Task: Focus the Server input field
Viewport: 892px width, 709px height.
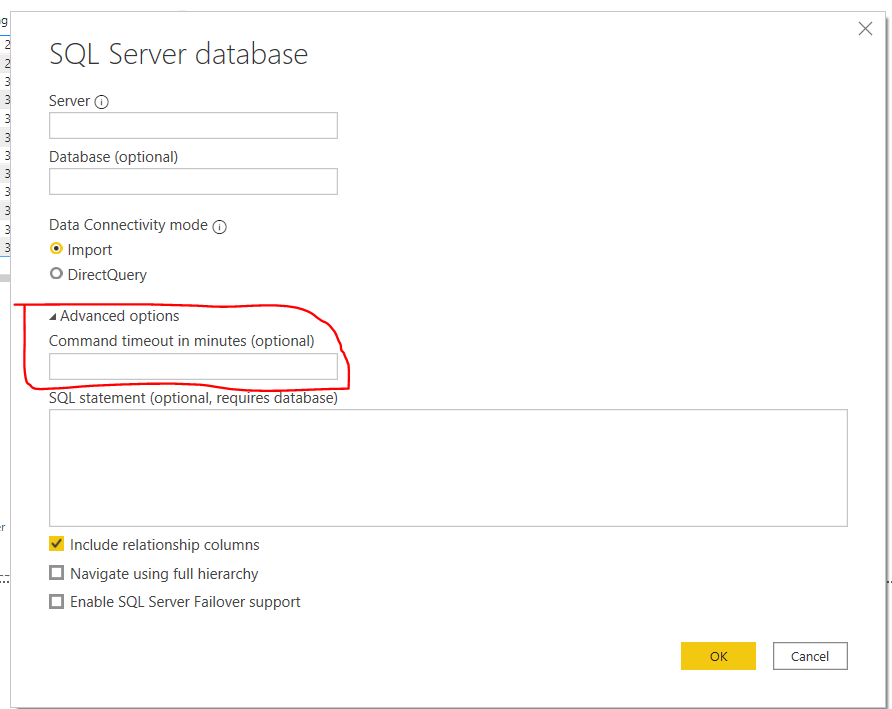Action: pos(193,125)
